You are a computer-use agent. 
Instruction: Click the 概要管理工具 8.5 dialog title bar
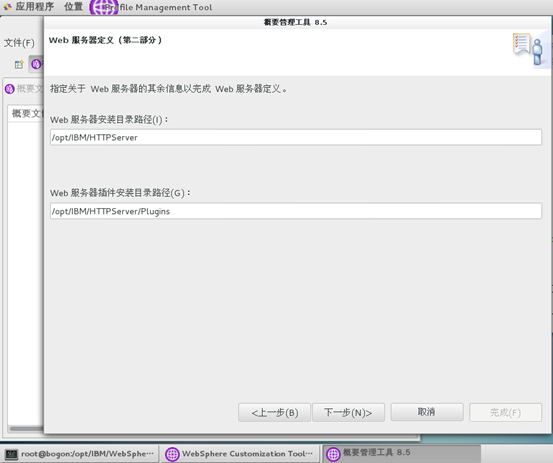(296, 22)
